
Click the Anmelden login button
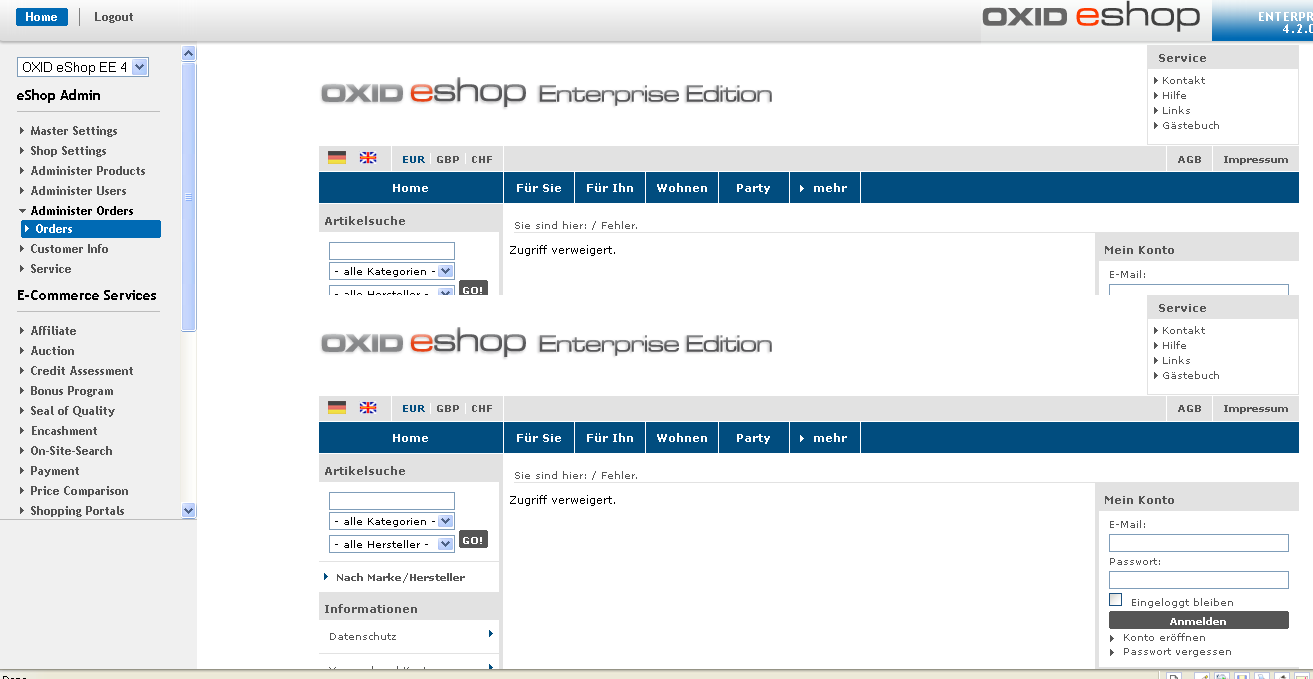tap(1198, 621)
